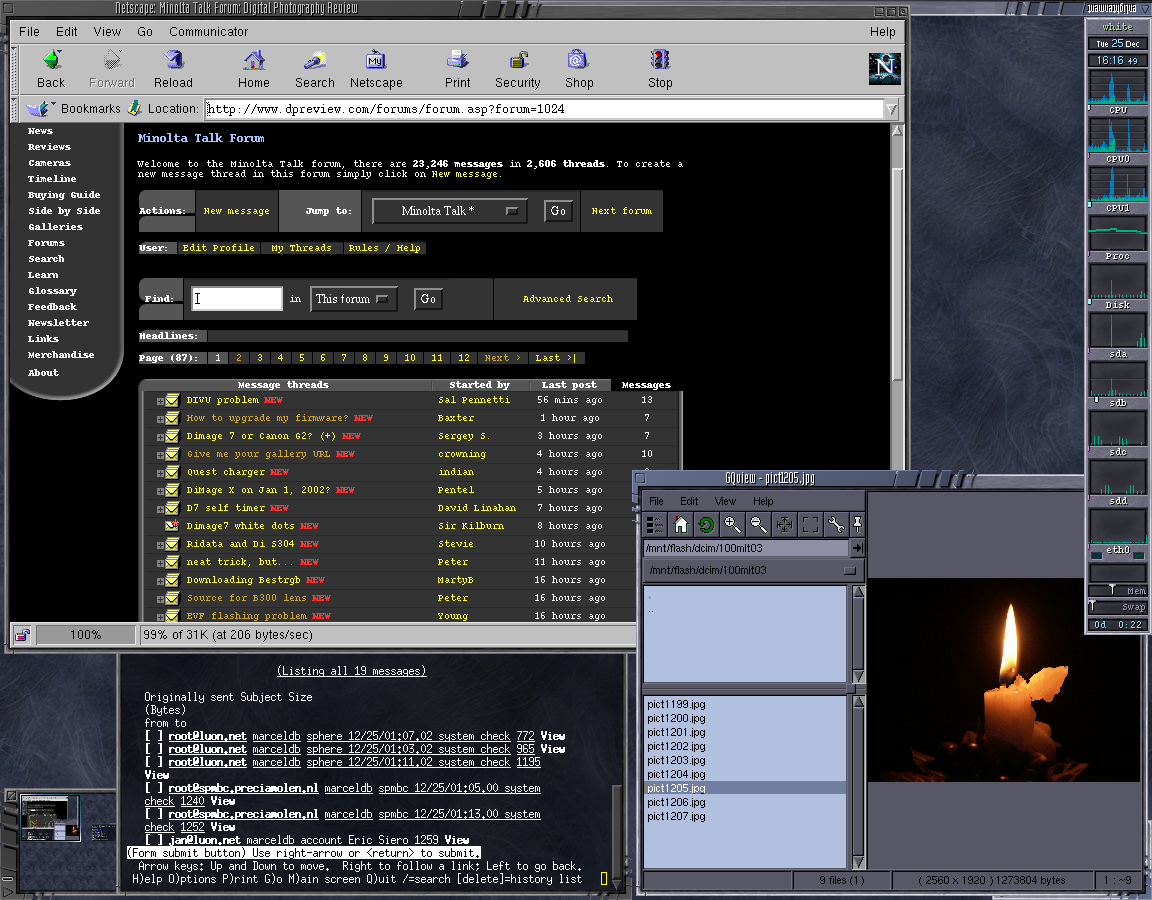Click the Back button in Netscape
Image resolution: width=1152 pixels, height=900 pixels.
coord(51,69)
